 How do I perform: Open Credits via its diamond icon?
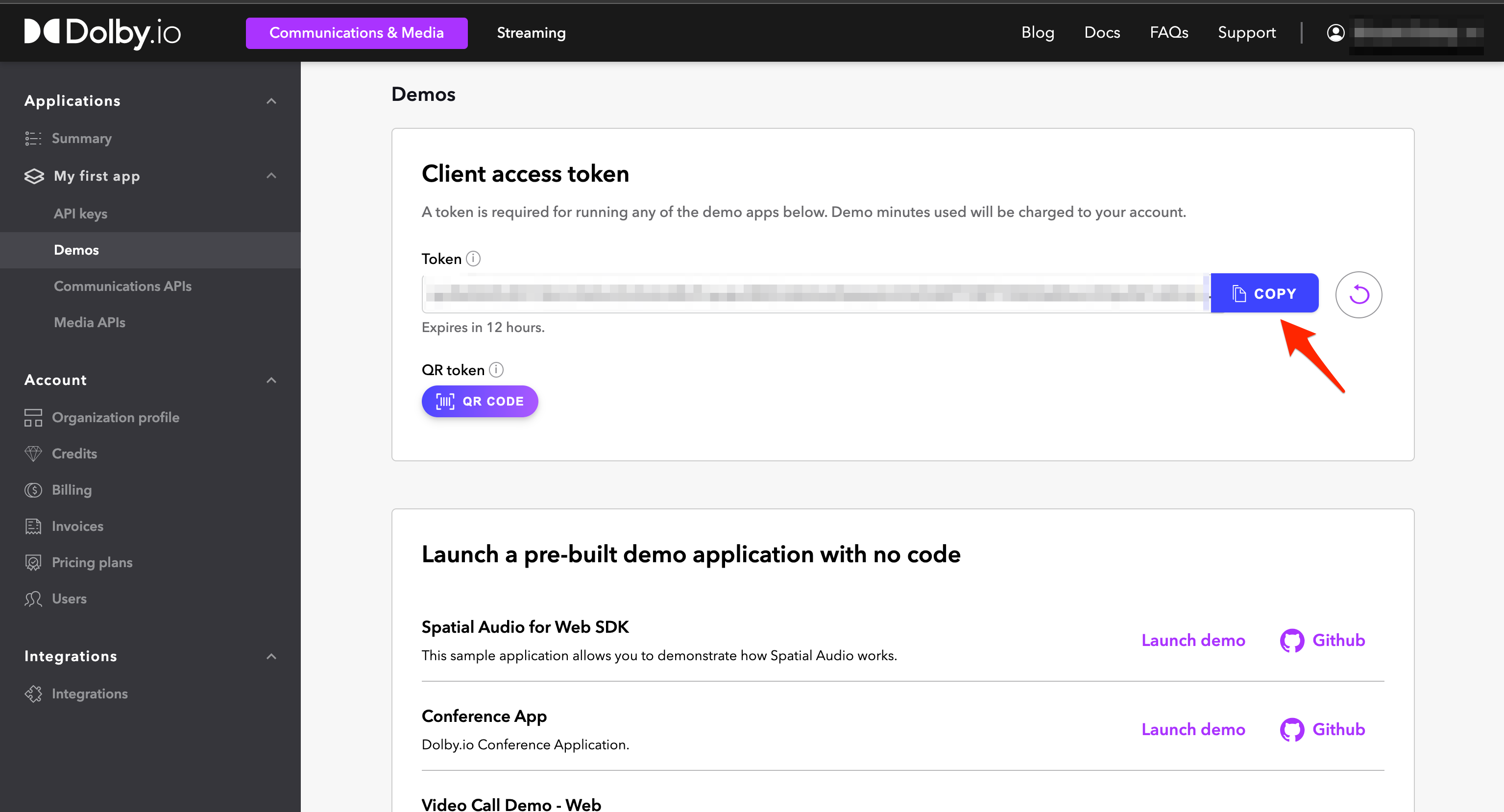(x=33, y=454)
